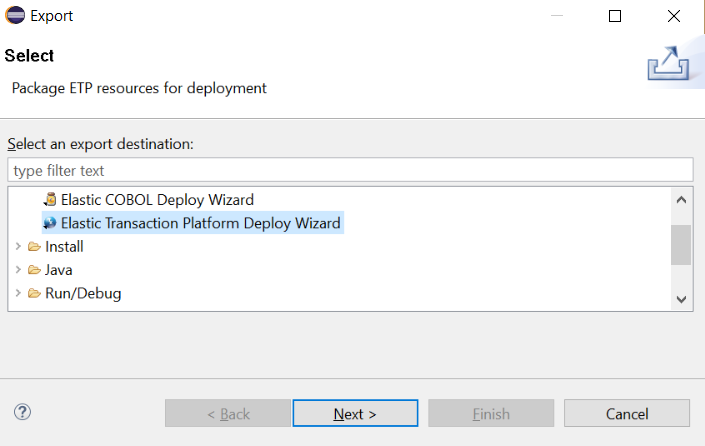Dismiss the dialog with Cancel

coord(627,413)
